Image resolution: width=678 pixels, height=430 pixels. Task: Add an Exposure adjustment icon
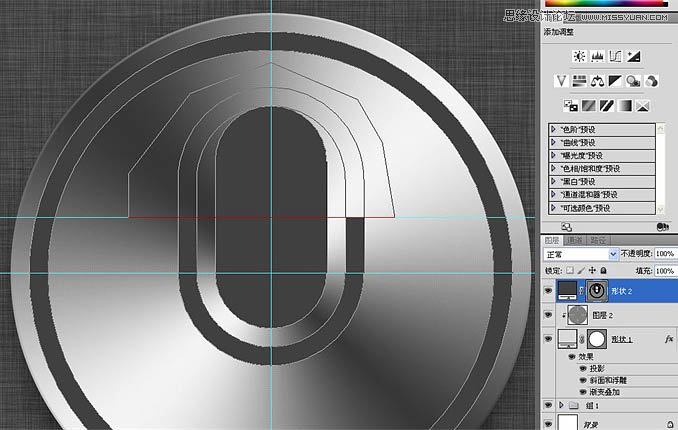633,56
